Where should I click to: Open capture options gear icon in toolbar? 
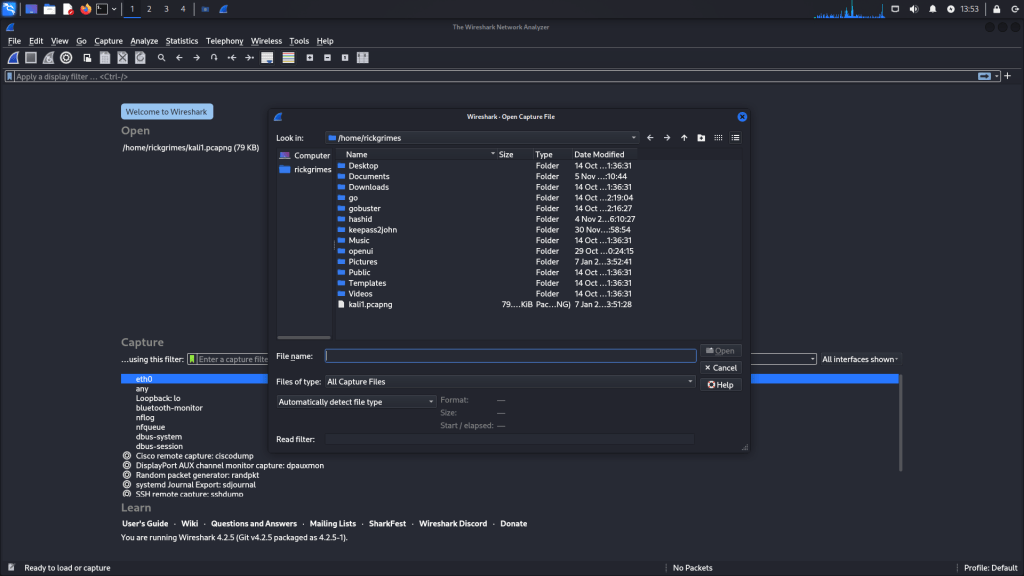[66, 58]
